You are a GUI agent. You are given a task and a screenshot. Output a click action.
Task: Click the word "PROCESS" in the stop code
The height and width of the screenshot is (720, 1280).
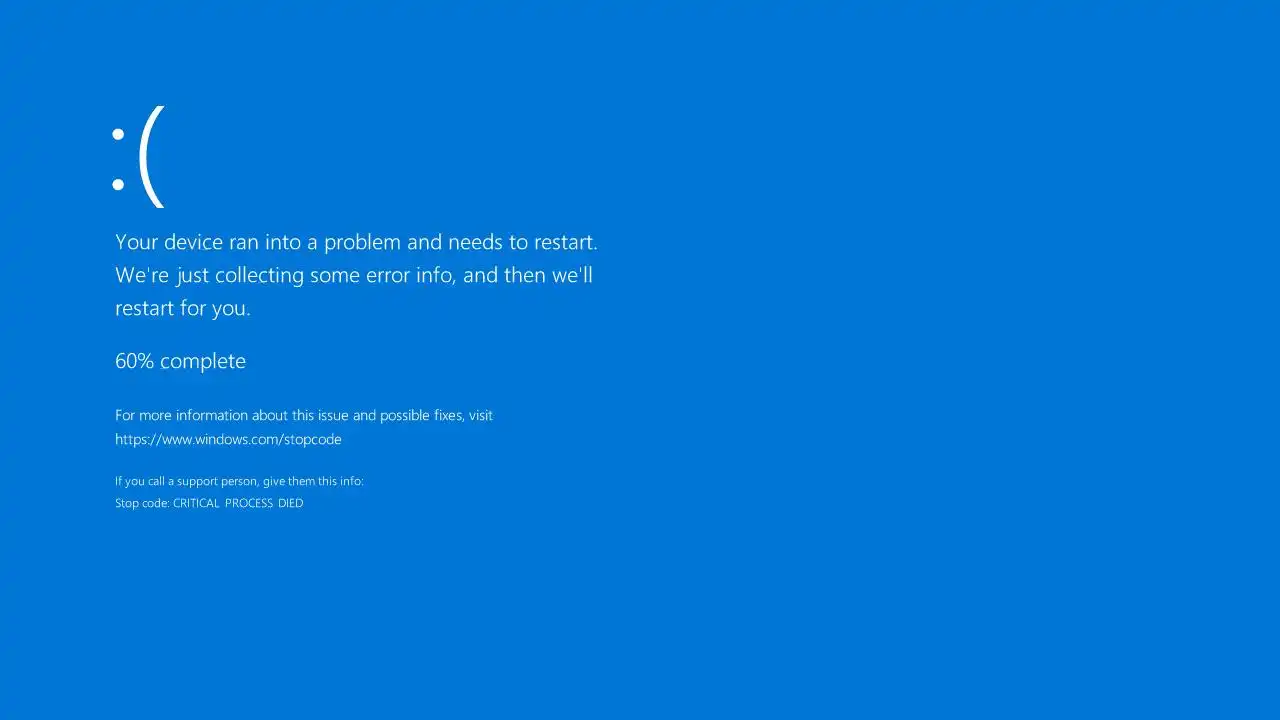pyautogui.click(x=249, y=503)
